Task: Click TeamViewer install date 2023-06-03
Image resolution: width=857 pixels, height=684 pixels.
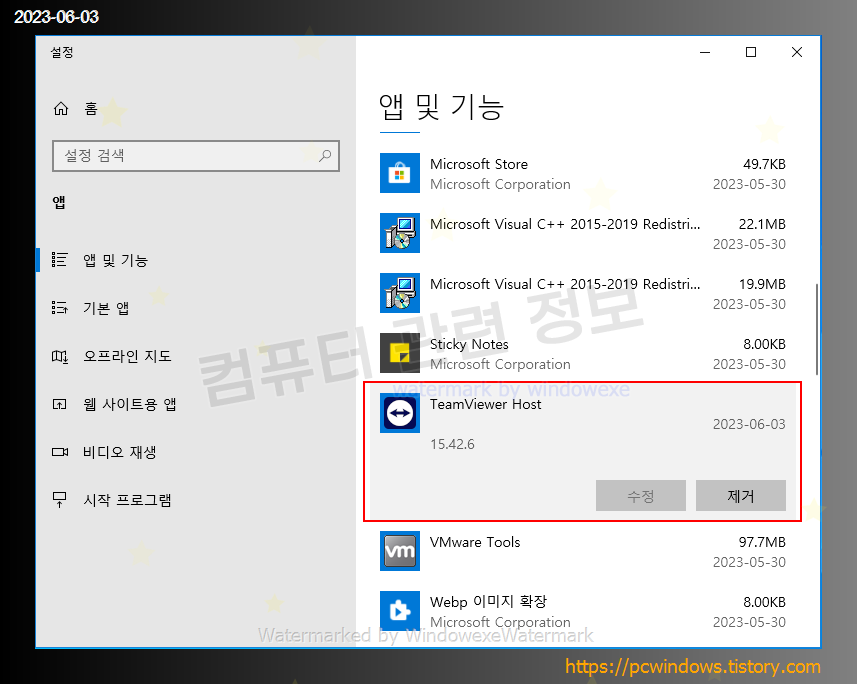Action: [x=749, y=424]
